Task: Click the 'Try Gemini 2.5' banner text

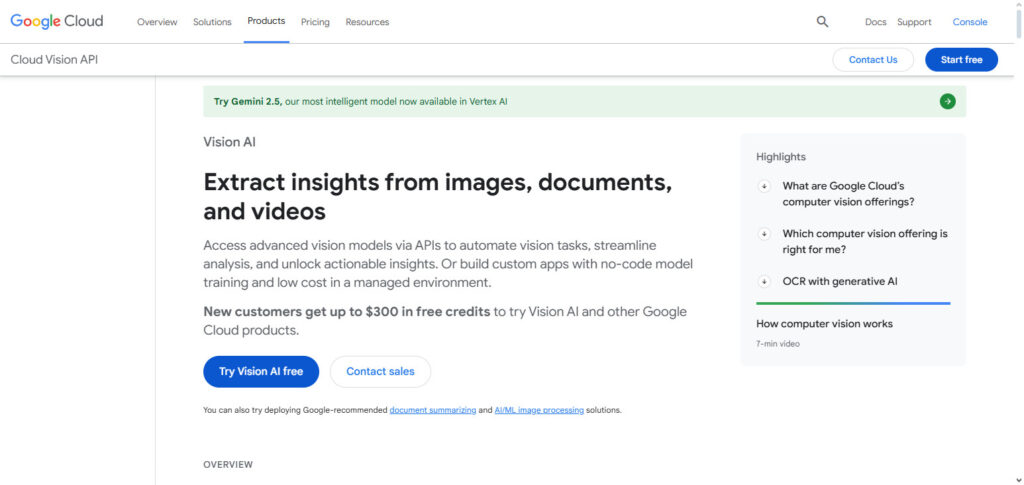Action: click(x=360, y=102)
